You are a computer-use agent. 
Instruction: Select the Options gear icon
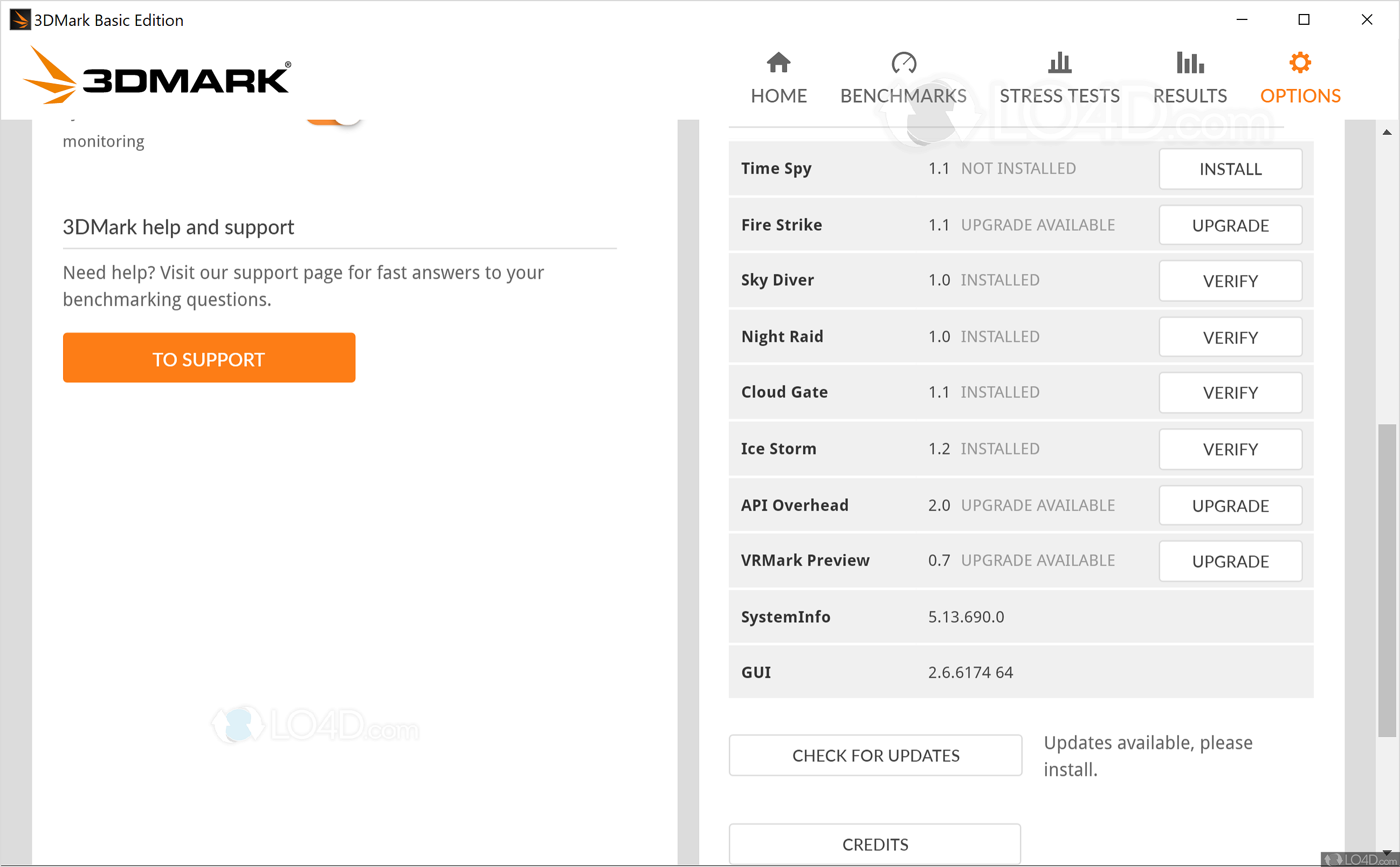[1300, 62]
